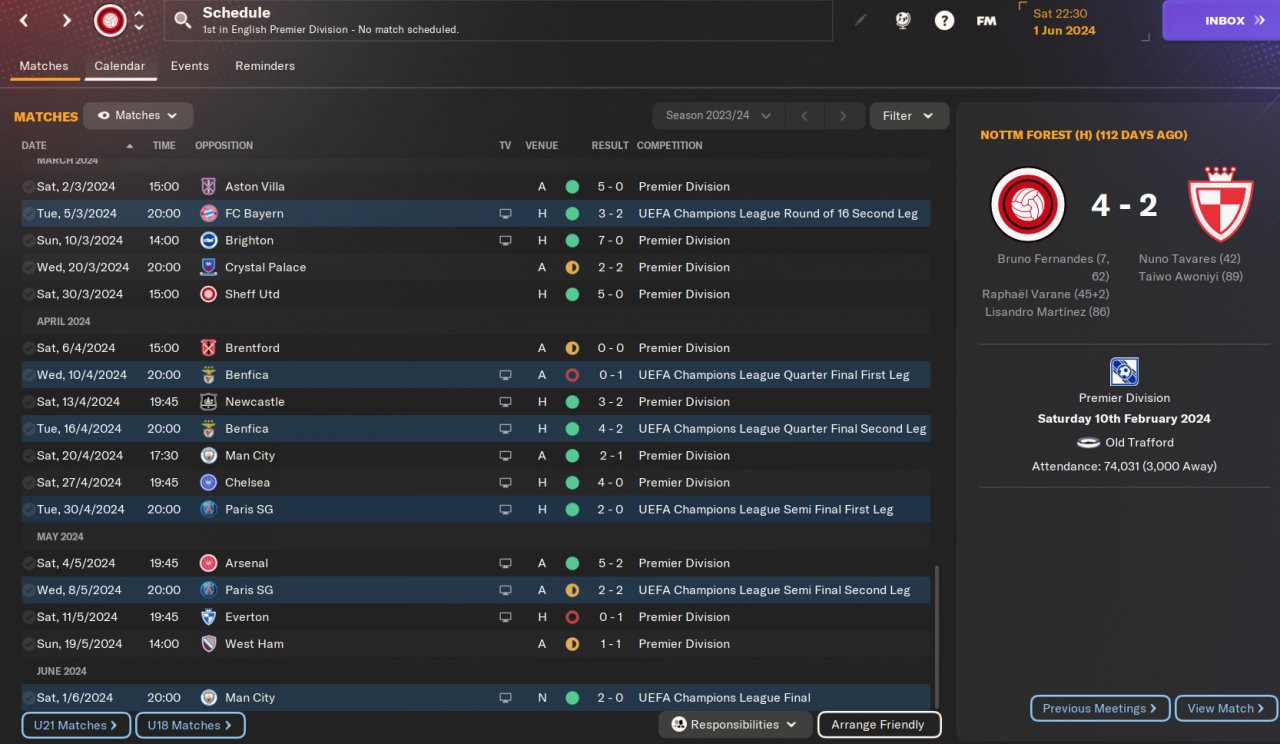The width and height of the screenshot is (1280, 744).
Task: Switch to the Calendar tab
Action: (120, 66)
